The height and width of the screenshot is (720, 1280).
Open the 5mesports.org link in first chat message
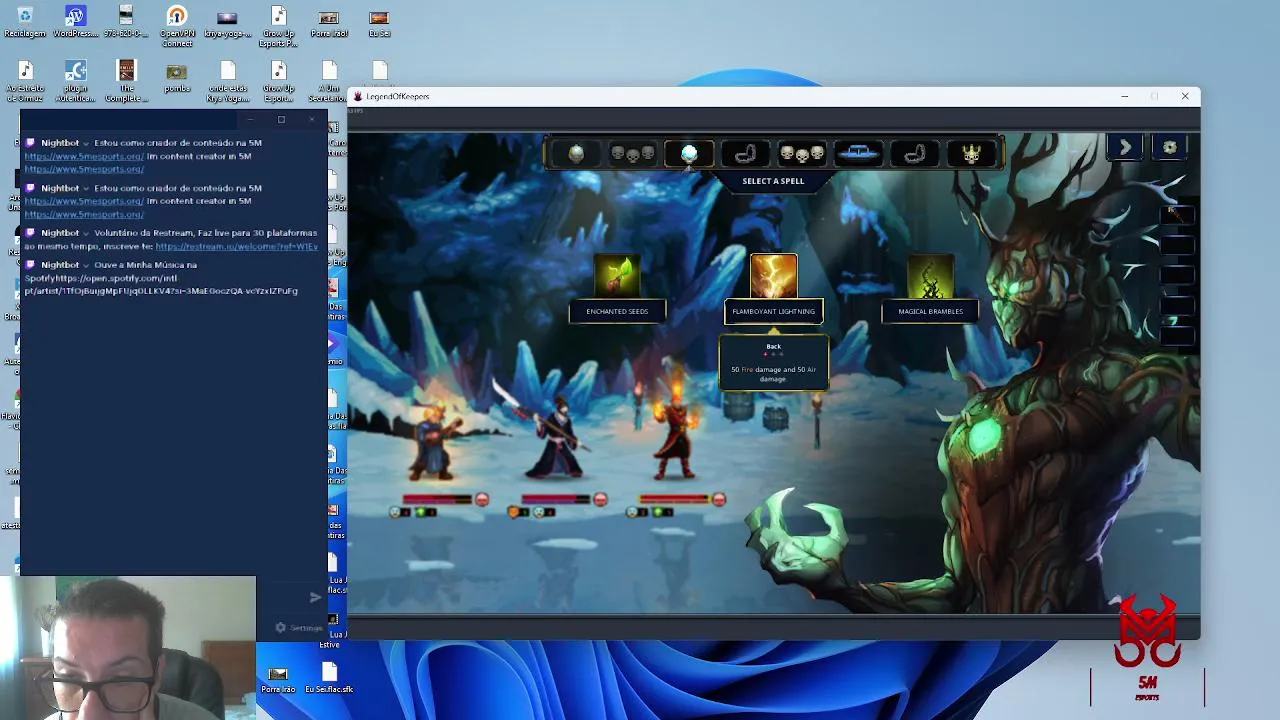pyautogui.click(x=84, y=156)
